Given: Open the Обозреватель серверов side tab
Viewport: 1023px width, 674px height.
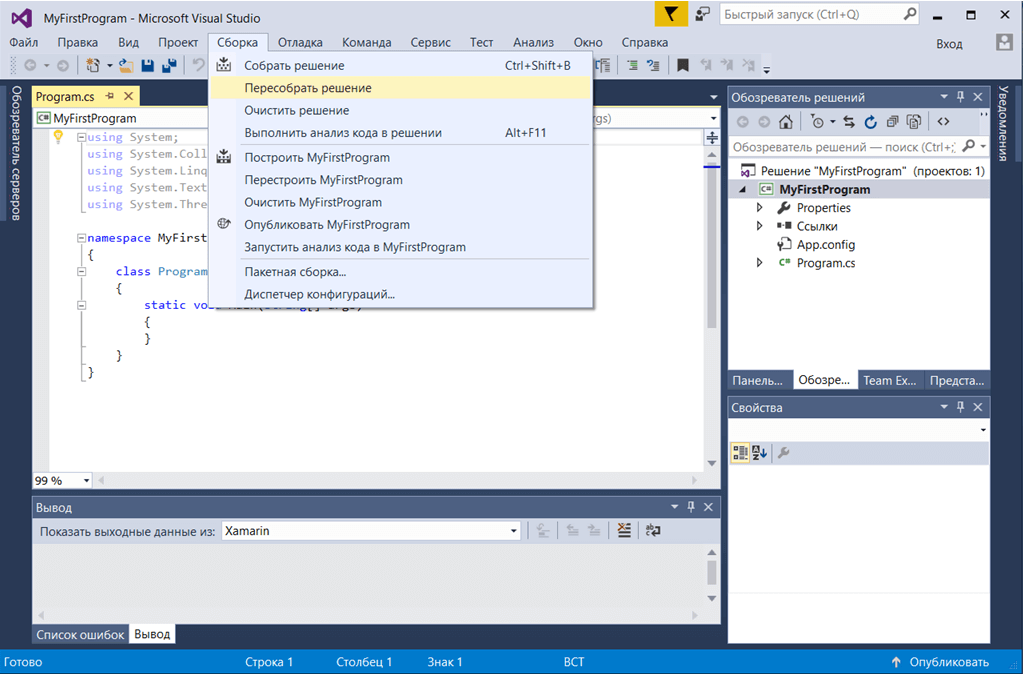Looking at the screenshot, I should pyautogui.click(x=16, y=153).
